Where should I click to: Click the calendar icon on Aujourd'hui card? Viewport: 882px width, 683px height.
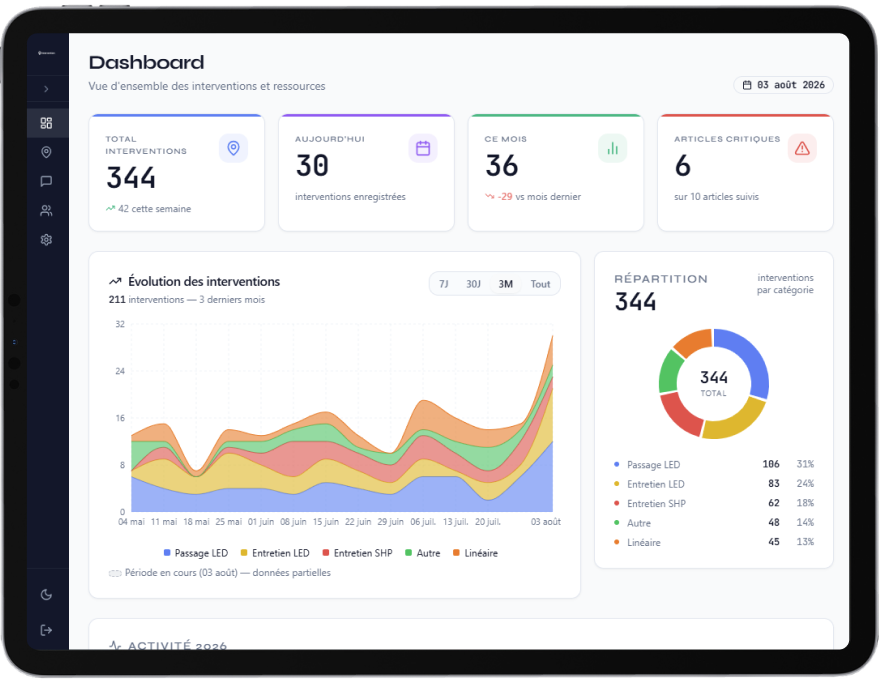(x=423, y=149)
